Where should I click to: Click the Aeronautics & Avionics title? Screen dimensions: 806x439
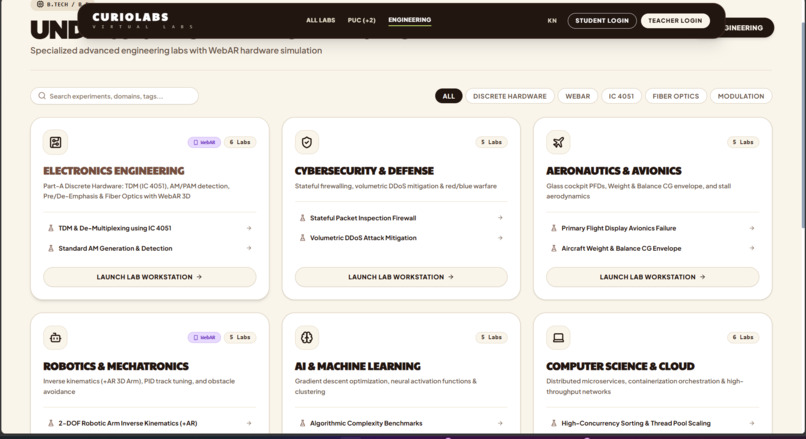coord(614,171)
